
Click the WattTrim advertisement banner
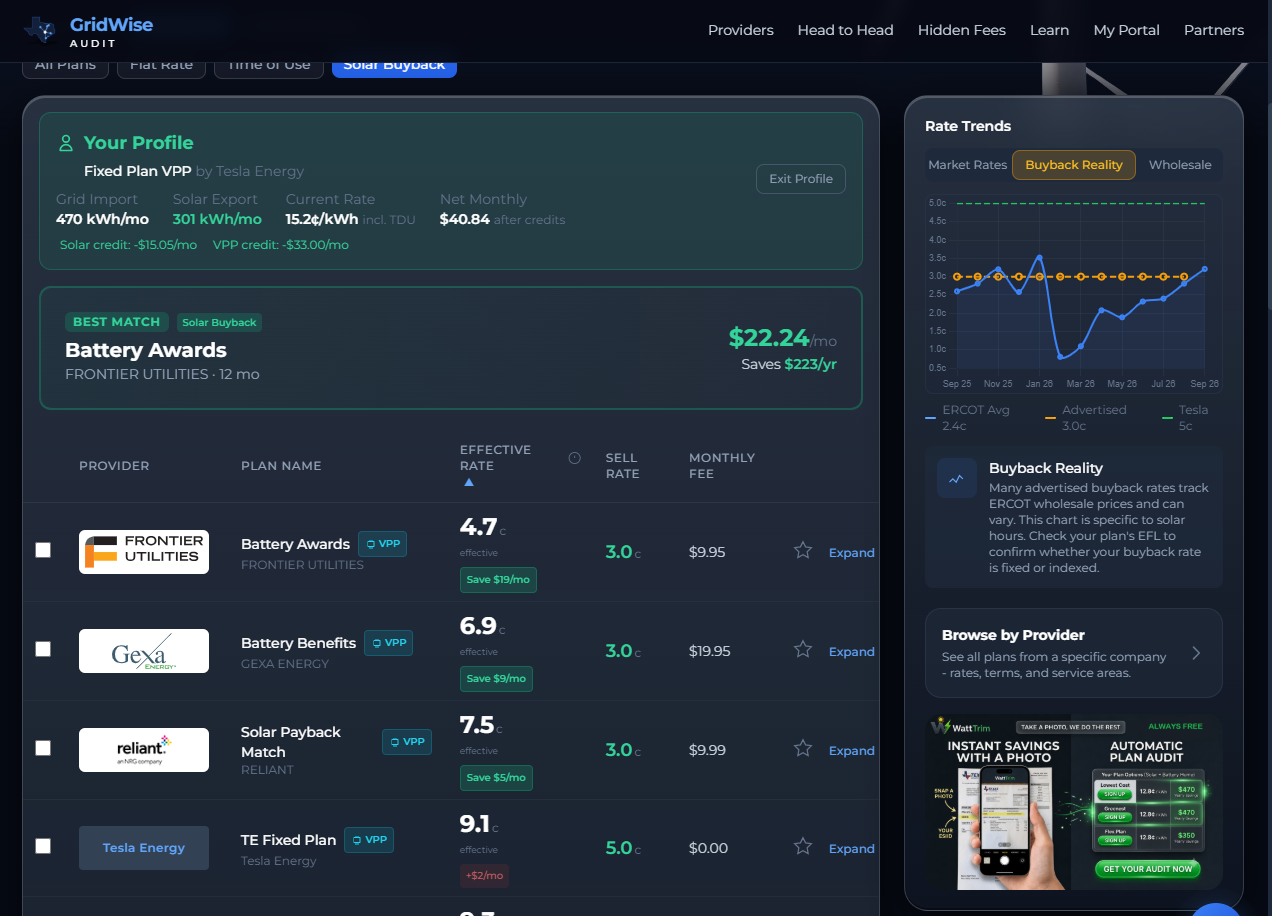click(x=1074, y=804)
